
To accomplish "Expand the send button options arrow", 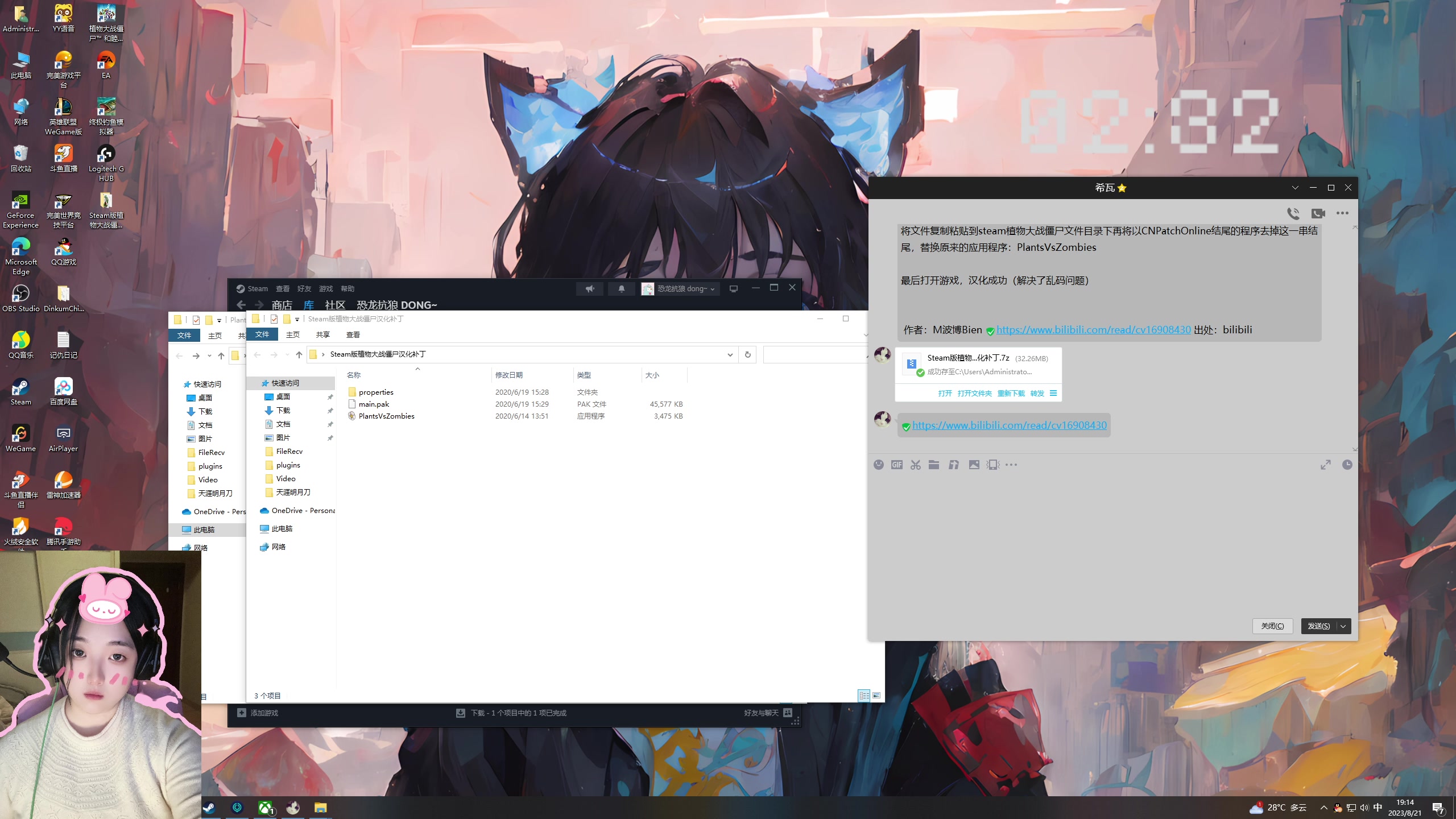I will coord(1343,626).
